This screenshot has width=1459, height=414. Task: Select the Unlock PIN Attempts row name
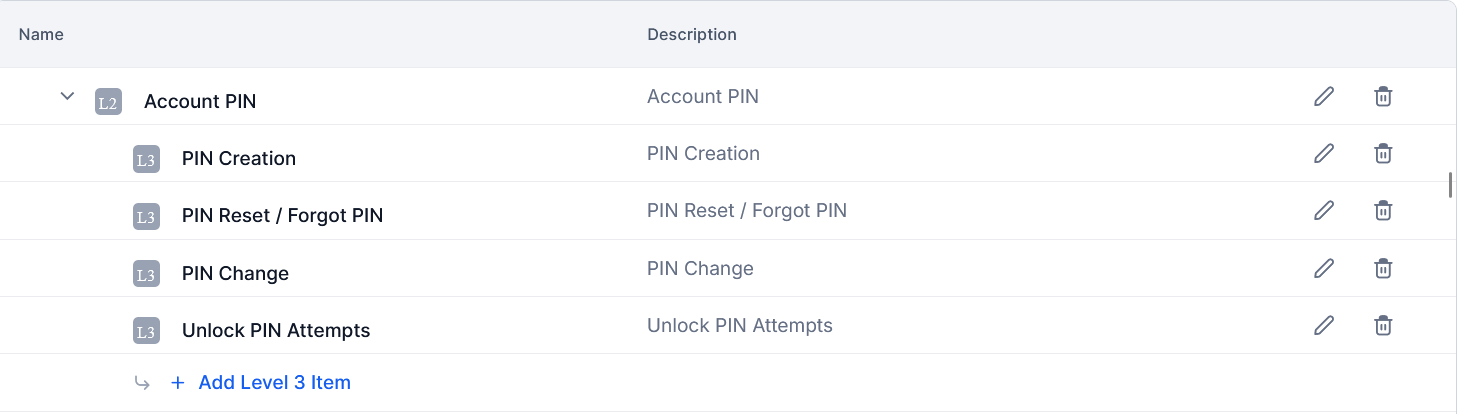pyautogui.click(x=276, y=331)
